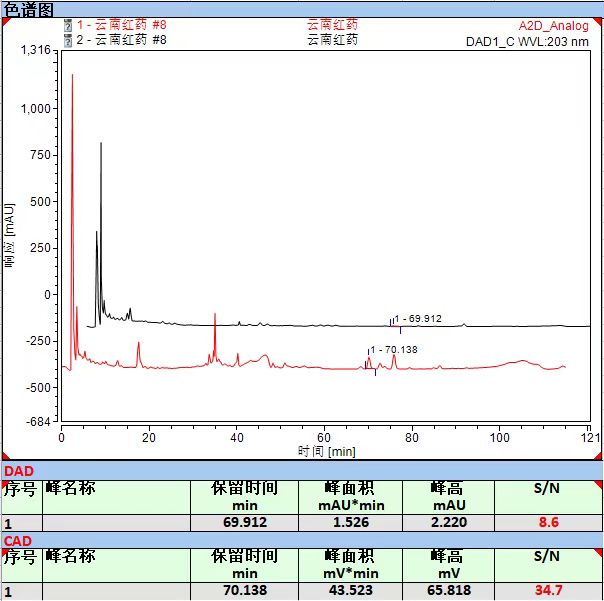
Task: Select the A2D_Analog channel label
Action: coord(553,26)
